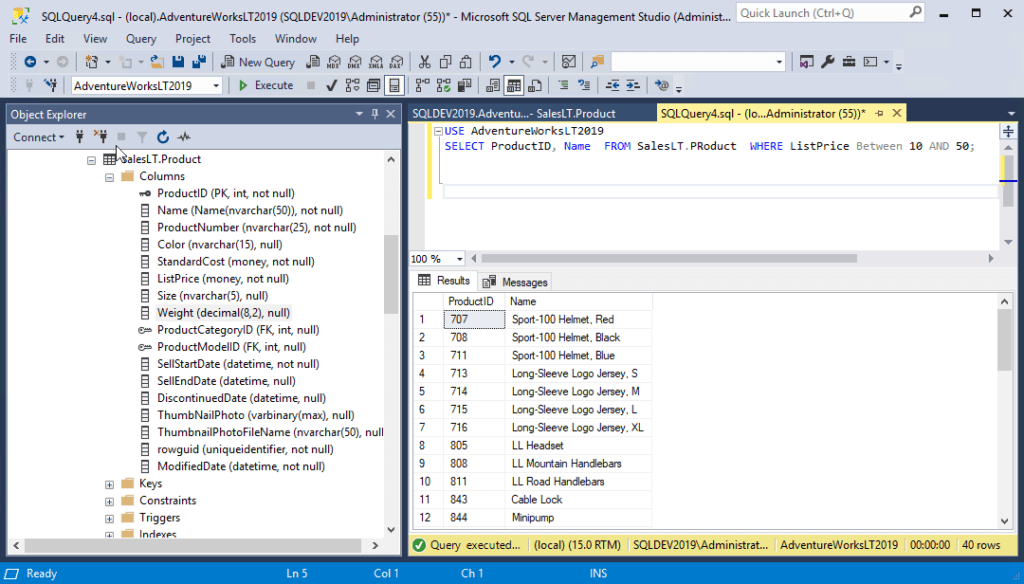Specify Values for Template Parameters
The image size is (1024, 584).
click(x=662, y=86)
